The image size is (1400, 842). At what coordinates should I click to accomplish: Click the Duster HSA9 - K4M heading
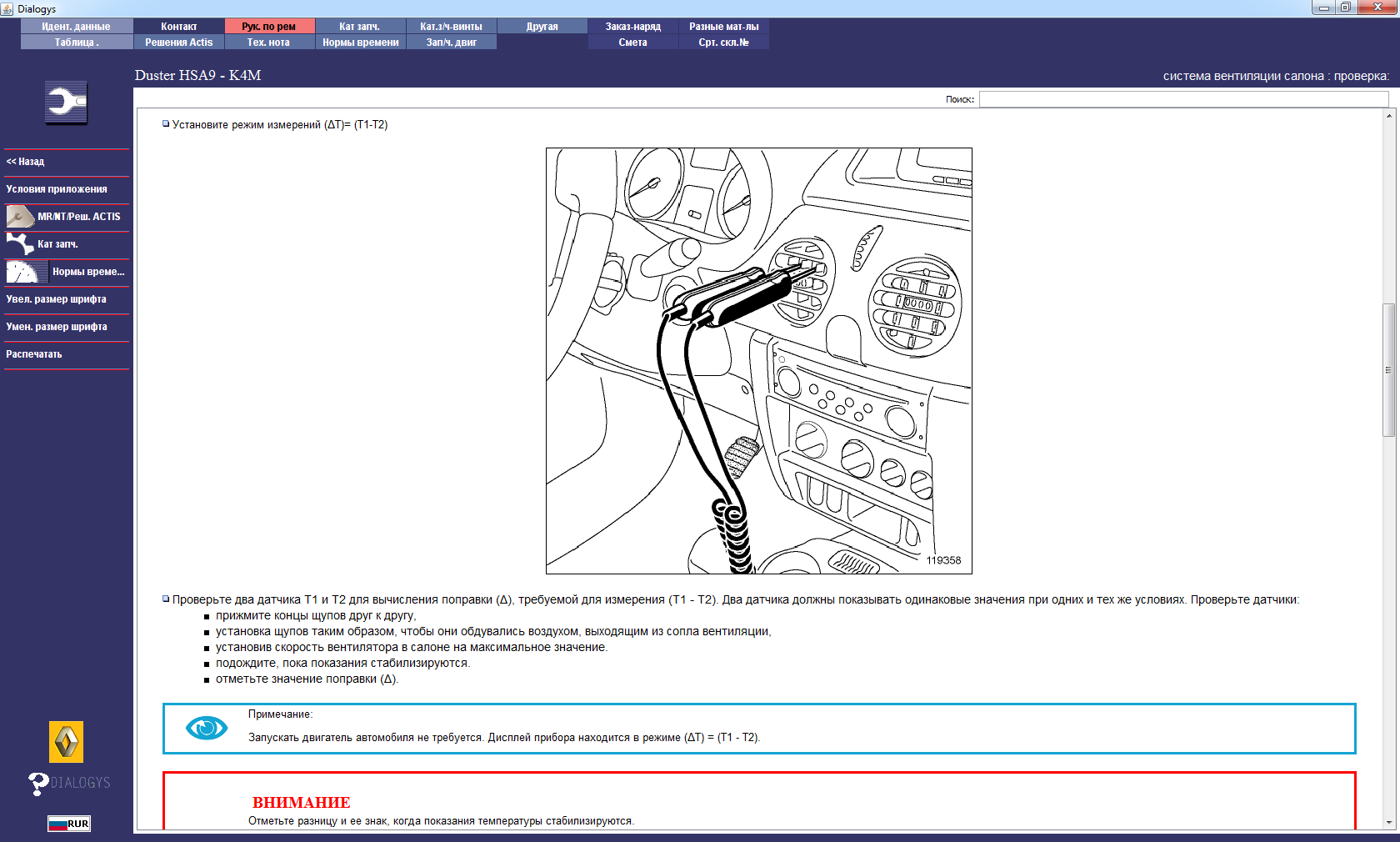pyautogui.click(x=198, y=75)
